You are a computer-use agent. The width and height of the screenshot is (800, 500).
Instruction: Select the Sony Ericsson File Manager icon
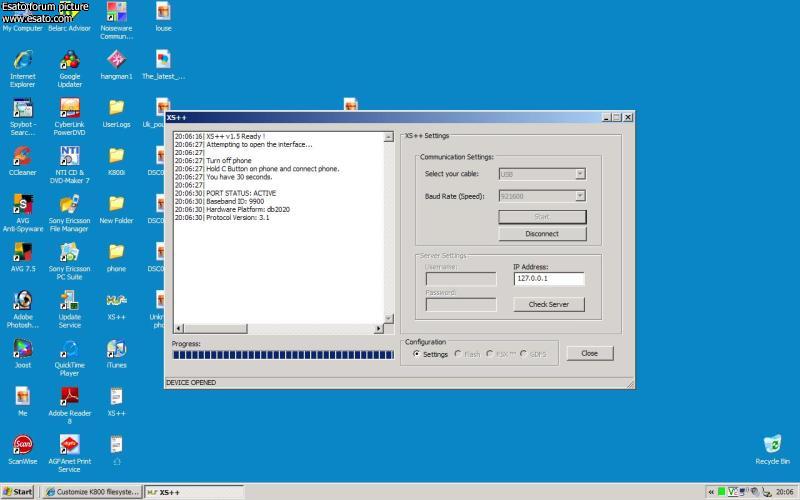pyautogui.click(x=69, y=213)
